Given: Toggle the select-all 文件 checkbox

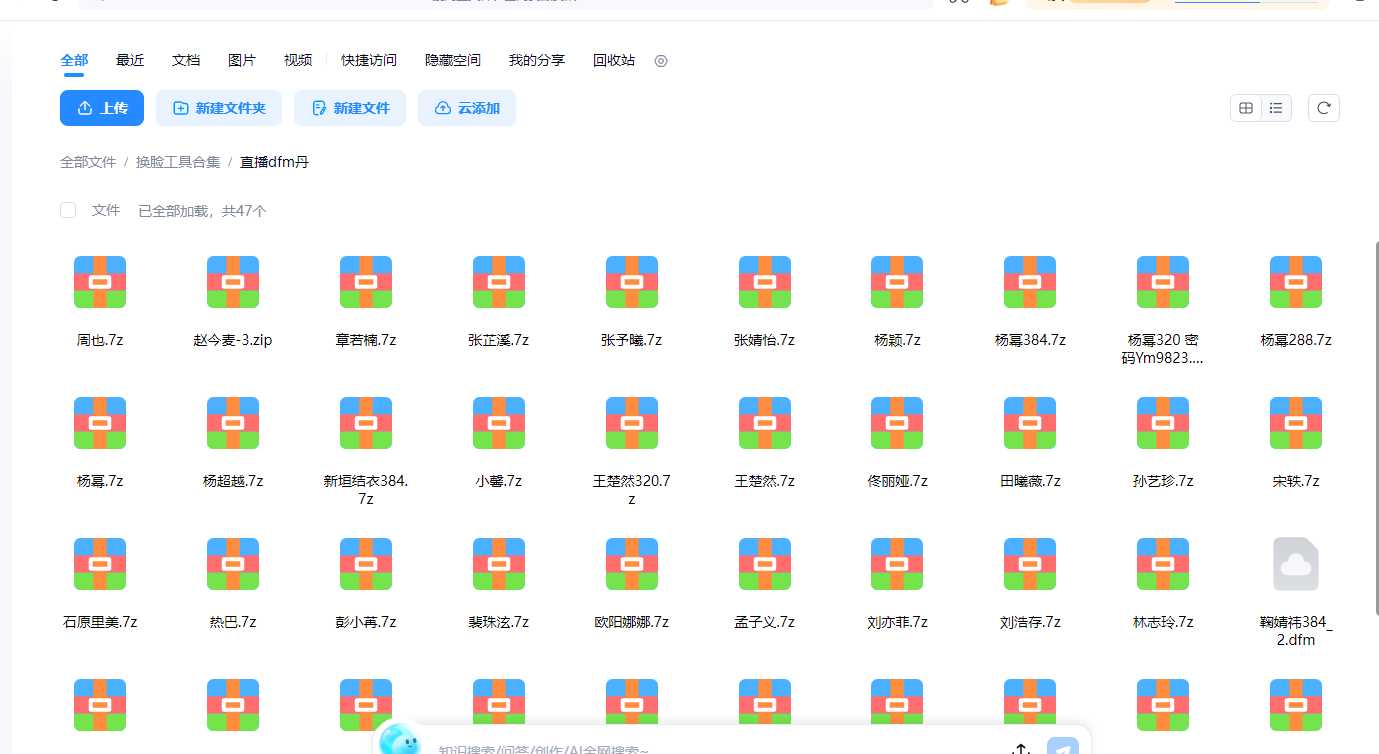Looking at the screenshot, I should [x=68, y=210].
